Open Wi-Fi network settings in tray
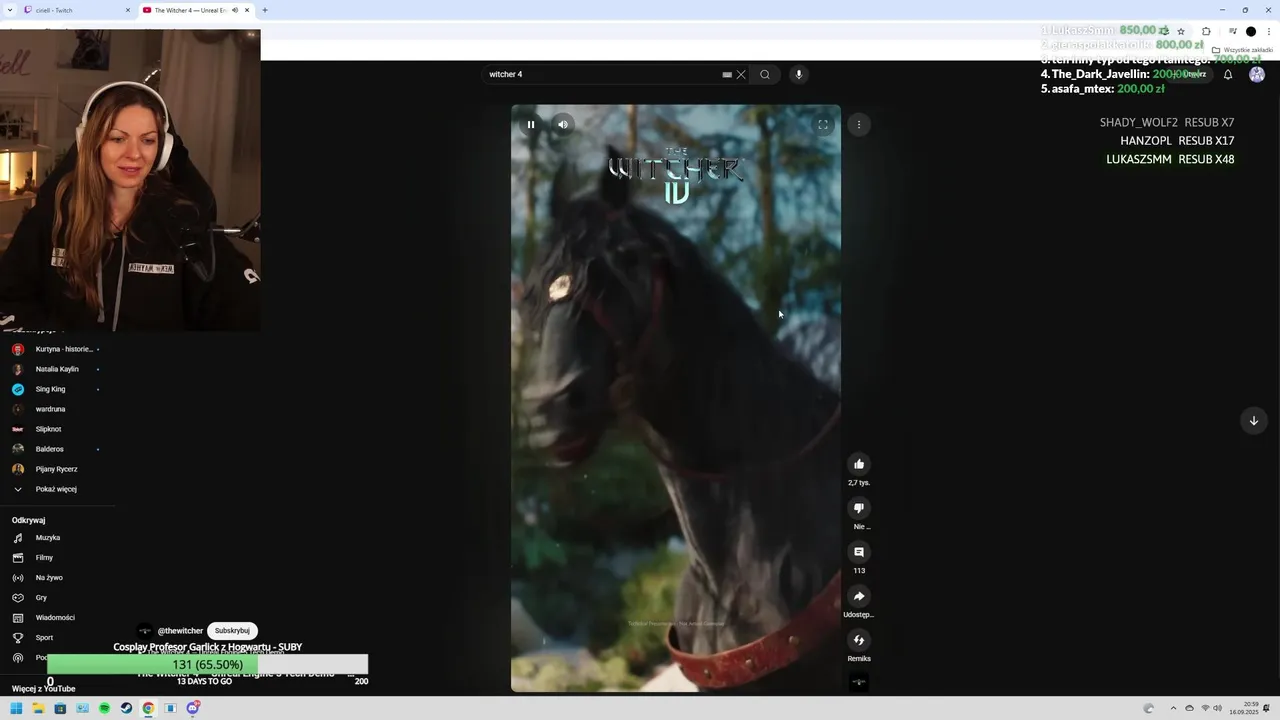This screenshot has width=1280, height=720. [1205, 709]
